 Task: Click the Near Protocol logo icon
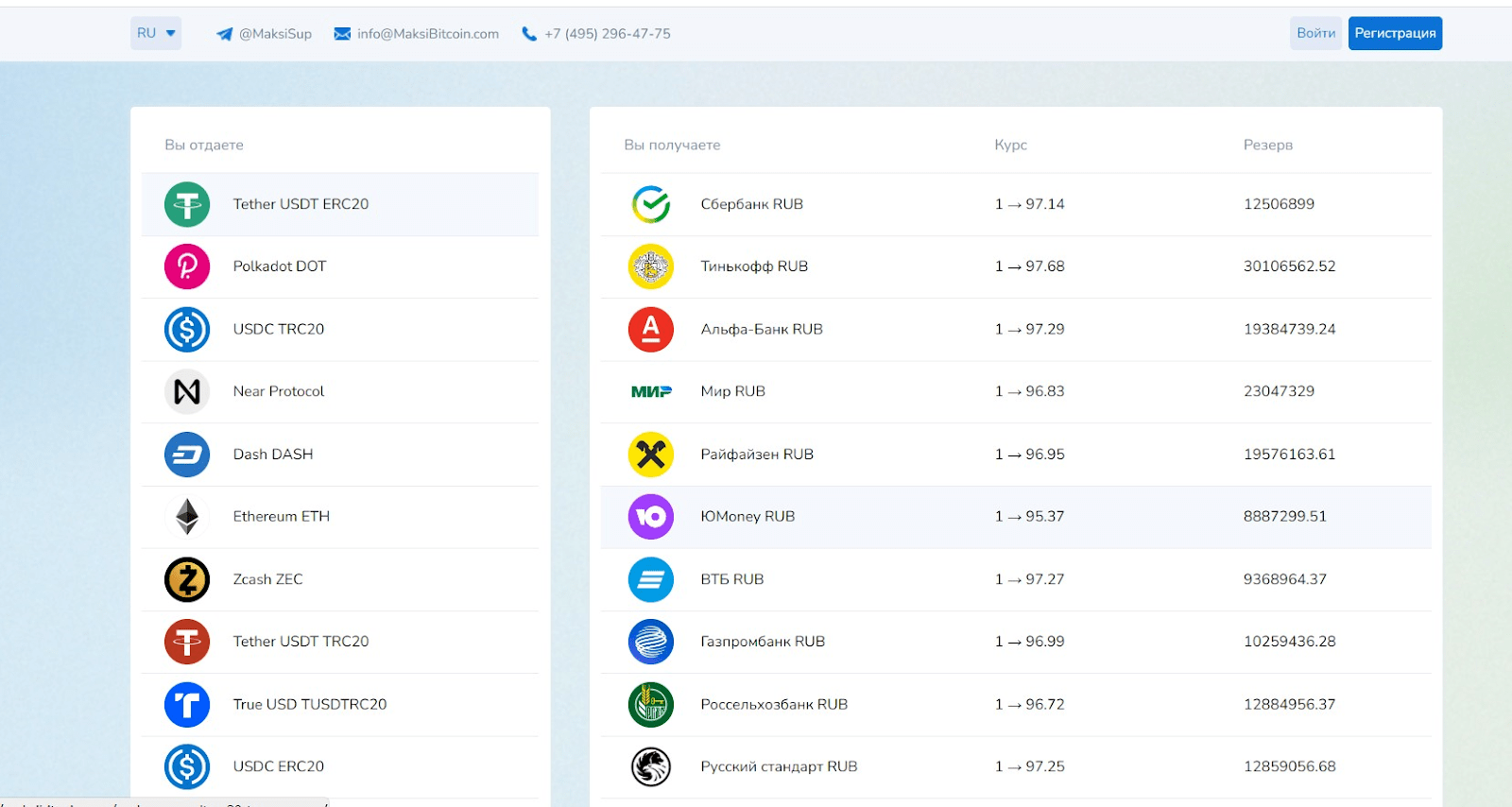(x=187, y=391)
